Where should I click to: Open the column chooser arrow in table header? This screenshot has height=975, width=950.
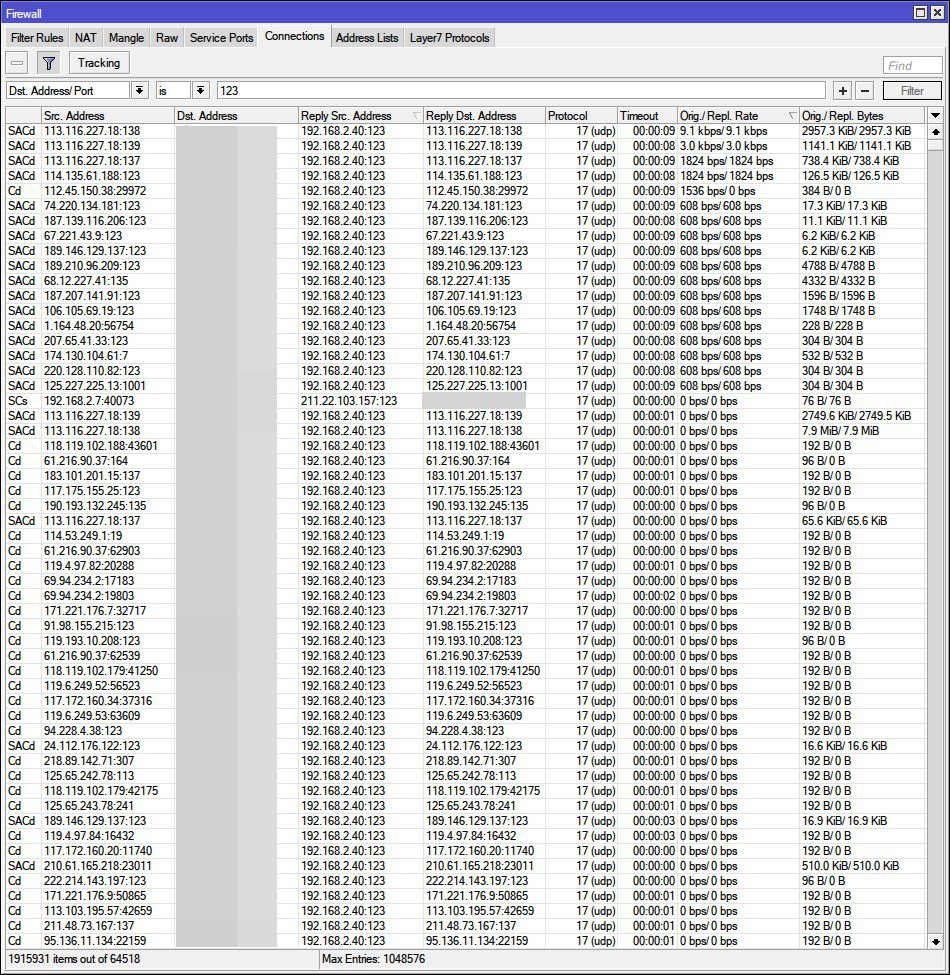tap(935, 116)
